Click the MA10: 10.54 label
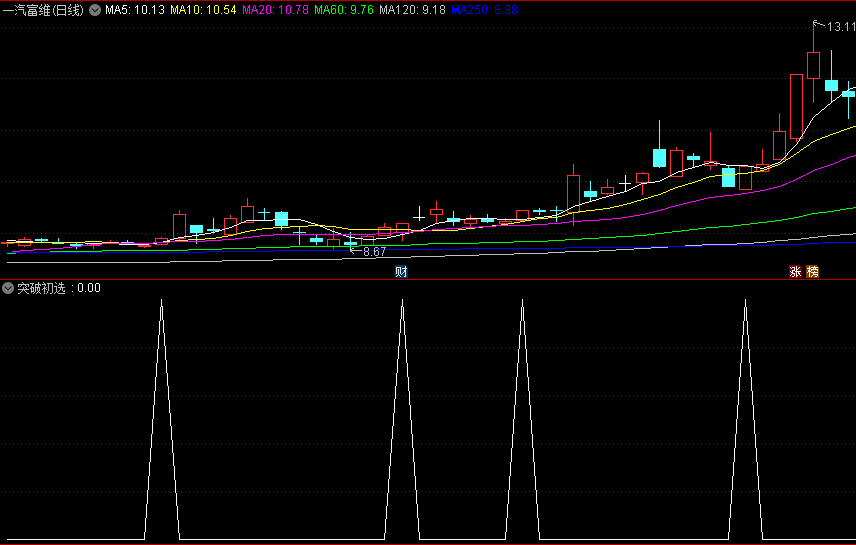The height and width of the screenshot is (545, 856). (203, 10)
